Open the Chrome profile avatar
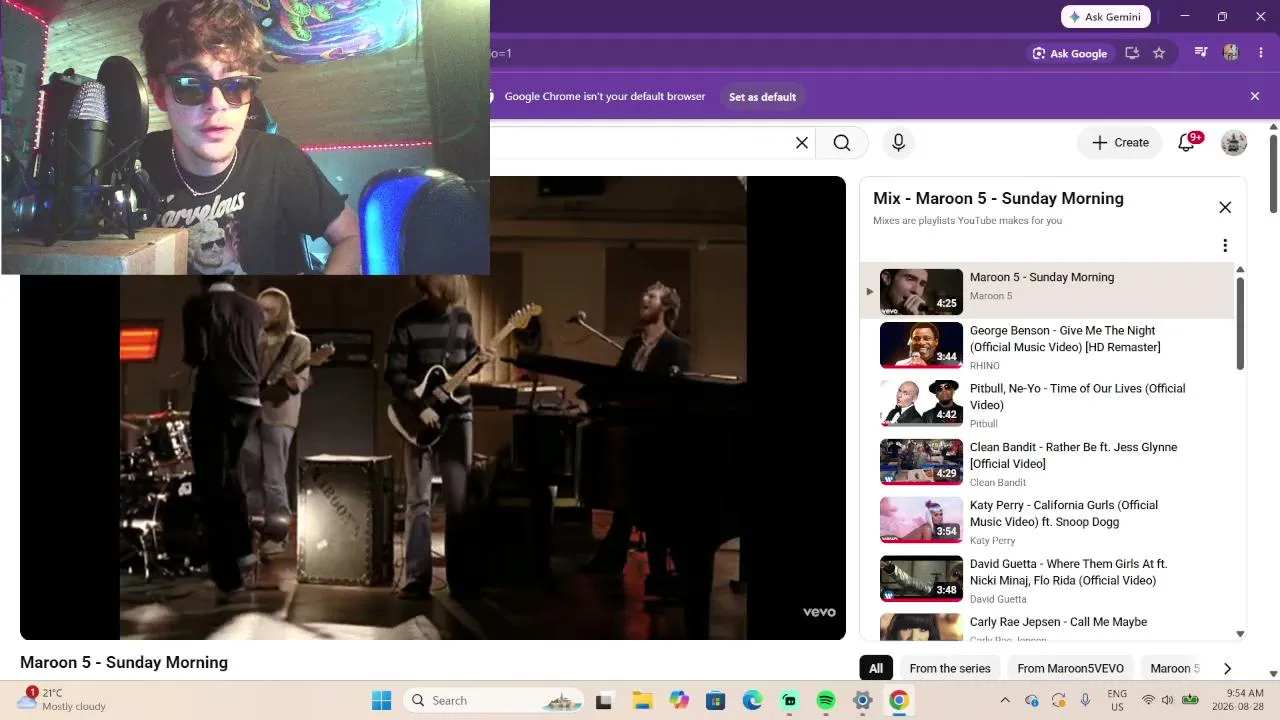The height and width of the screenshot is (720, 1280). (x=1231, y=53)
